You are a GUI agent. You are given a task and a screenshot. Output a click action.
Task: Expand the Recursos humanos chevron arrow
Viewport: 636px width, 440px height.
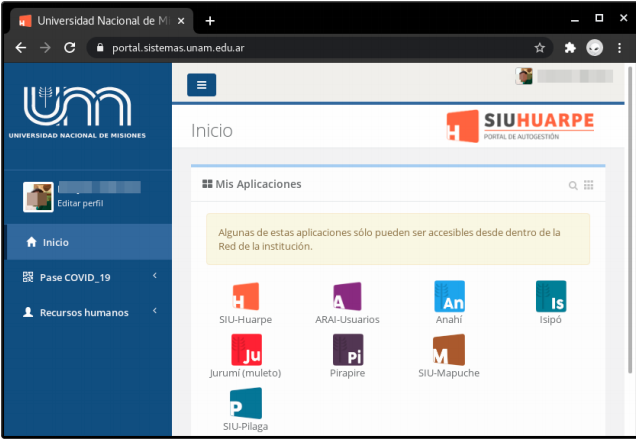tap(155, 311)
